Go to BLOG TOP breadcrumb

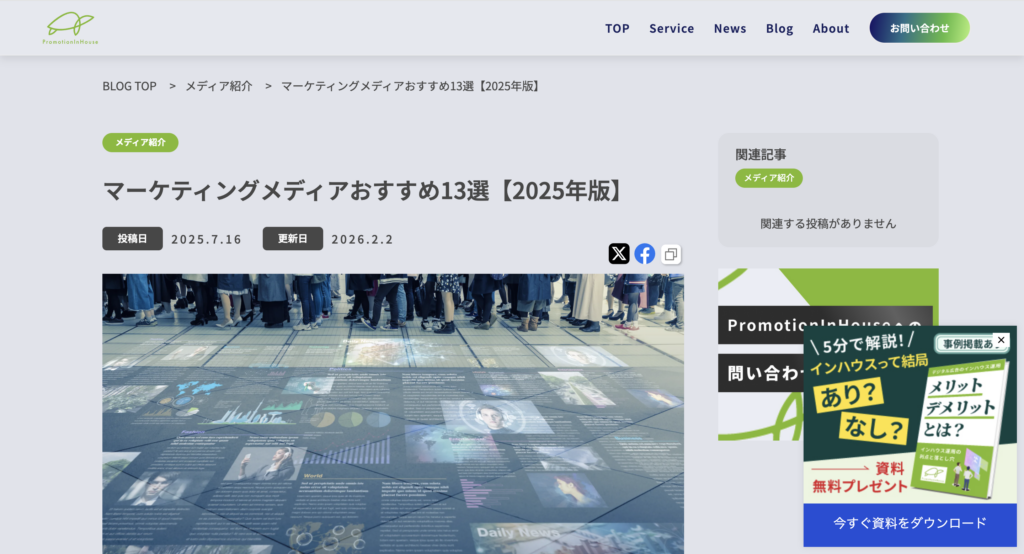click(x=129, y=86)
